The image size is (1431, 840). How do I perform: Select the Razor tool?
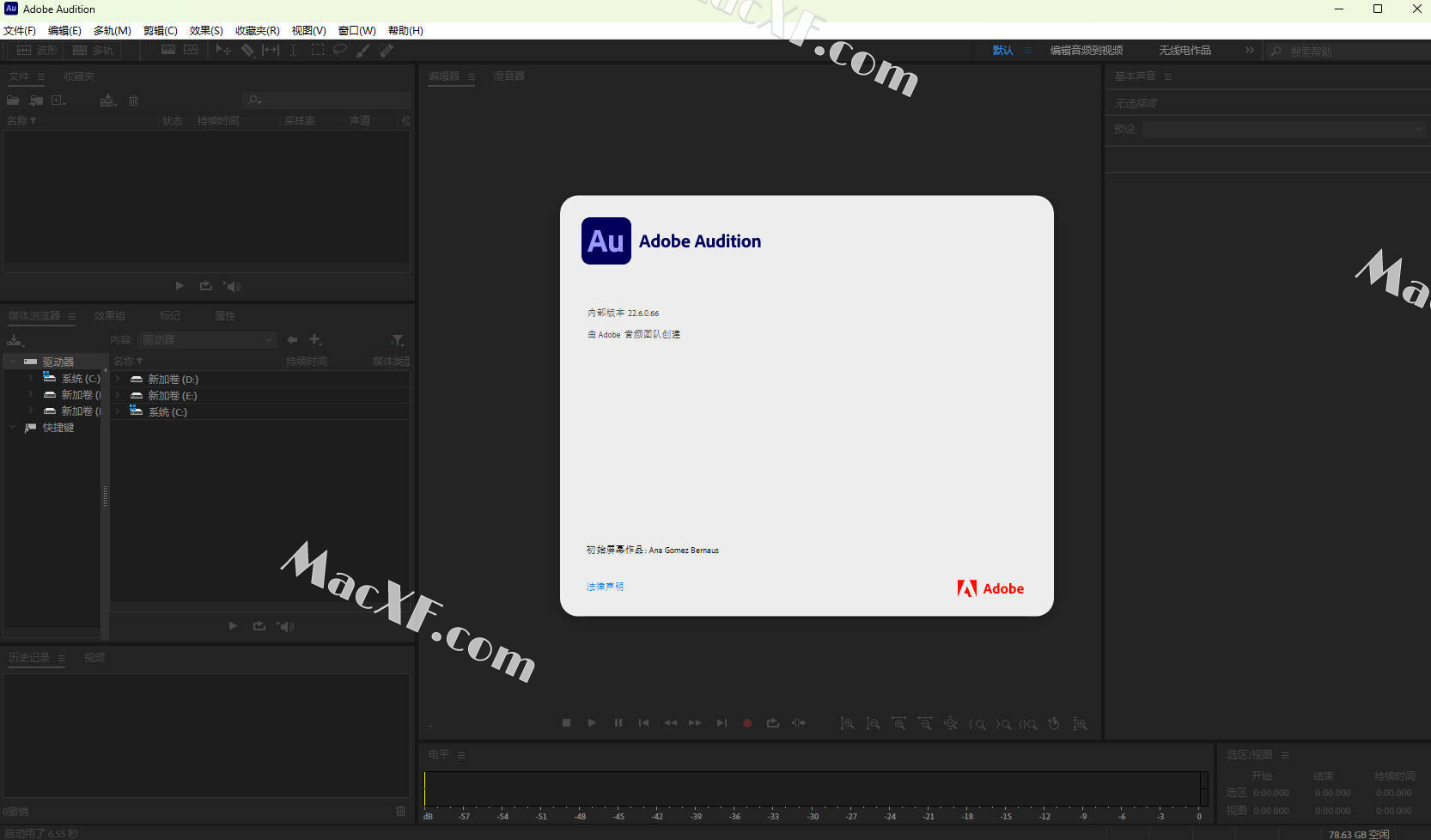point(247,50)
